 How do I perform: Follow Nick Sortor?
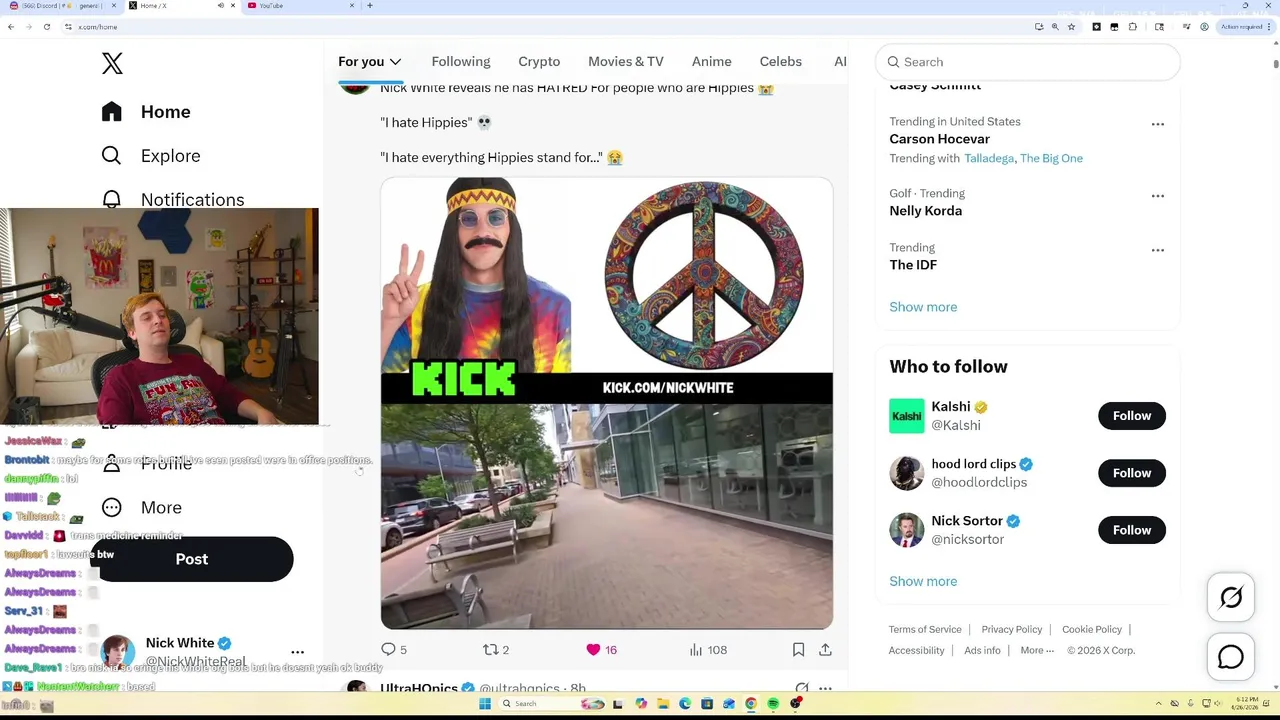point(1132,530)
